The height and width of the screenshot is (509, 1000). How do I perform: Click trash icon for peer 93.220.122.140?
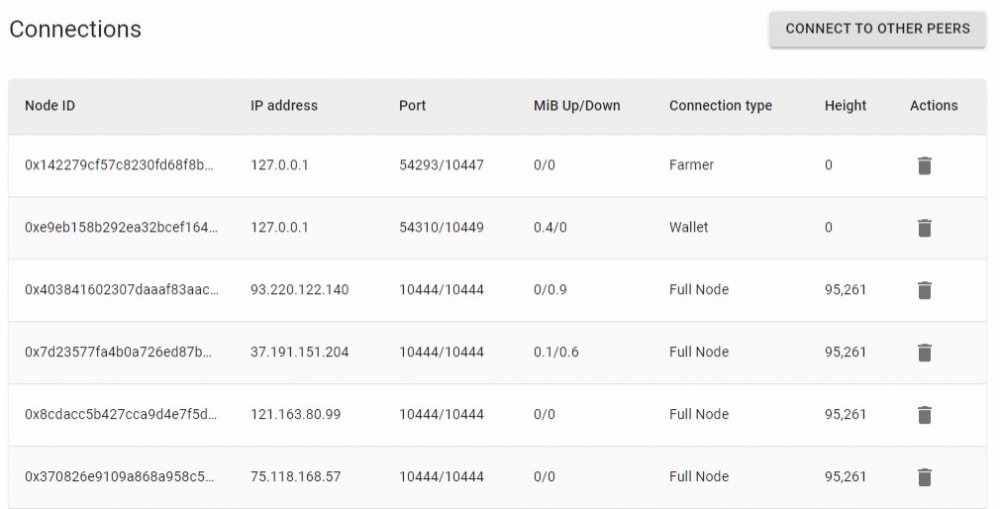(924, 290)
